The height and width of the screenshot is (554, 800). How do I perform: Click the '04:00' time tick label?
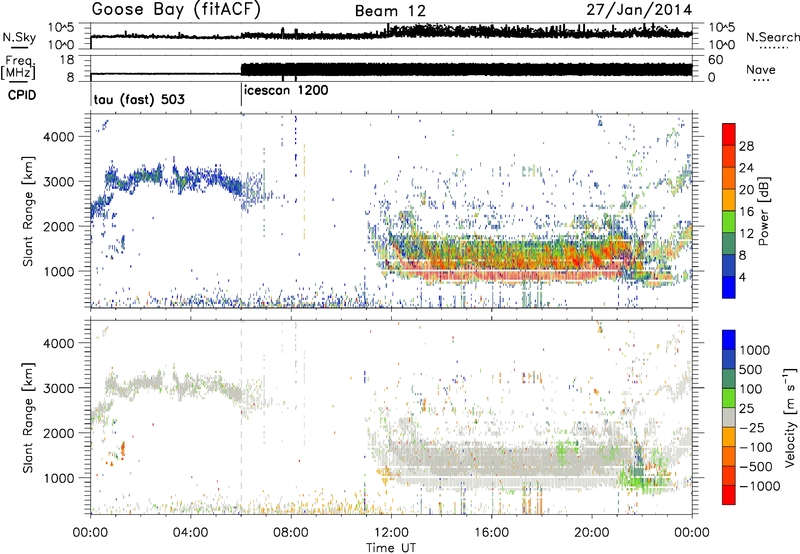tap(191, 533)
